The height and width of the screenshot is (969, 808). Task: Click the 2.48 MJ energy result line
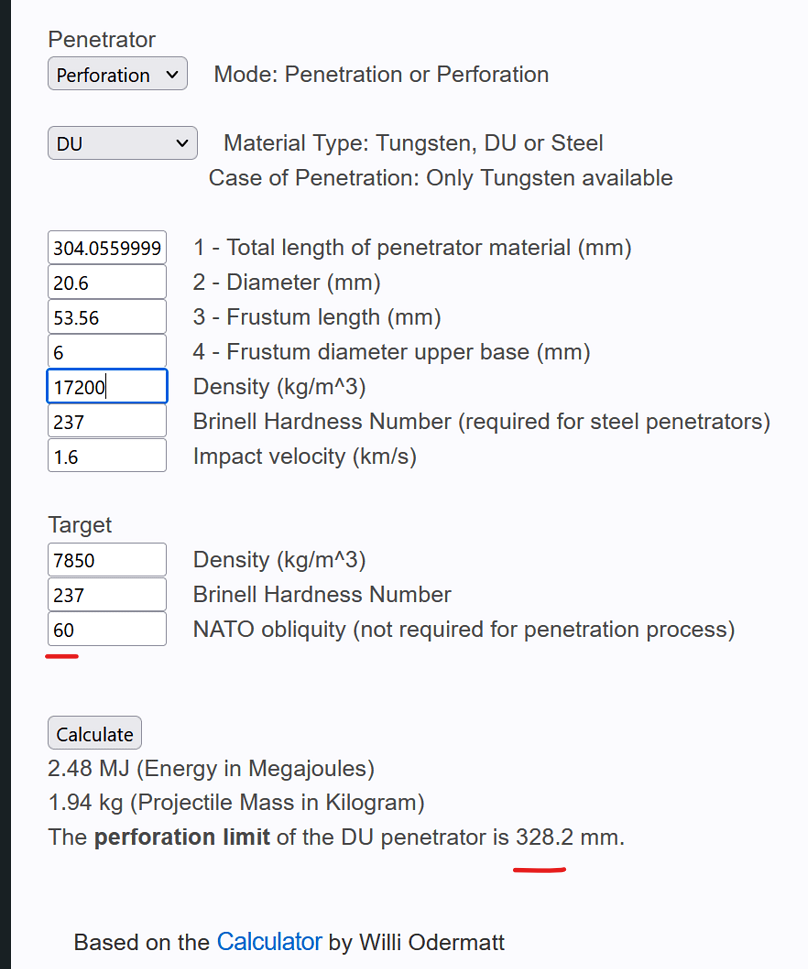click(x=211, y=769)
